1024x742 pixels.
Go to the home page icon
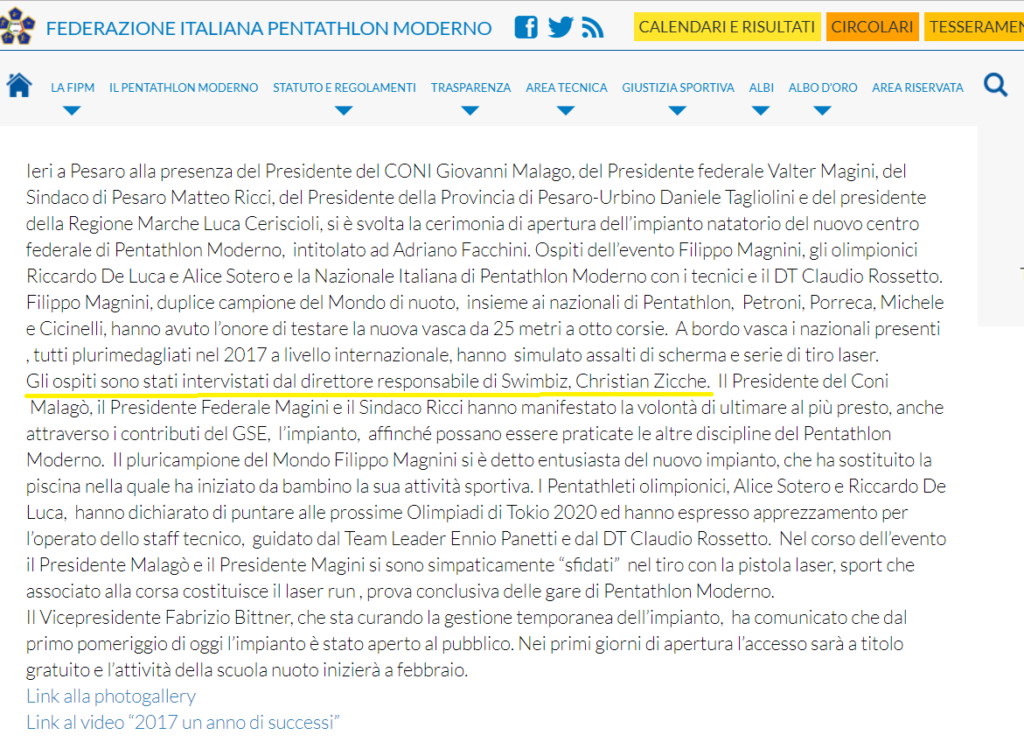(19, 86)
